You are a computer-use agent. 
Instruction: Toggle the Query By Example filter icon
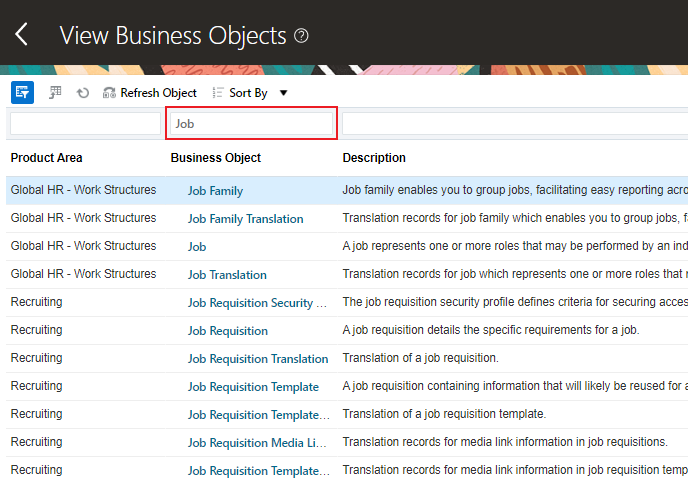click(22, 92)
